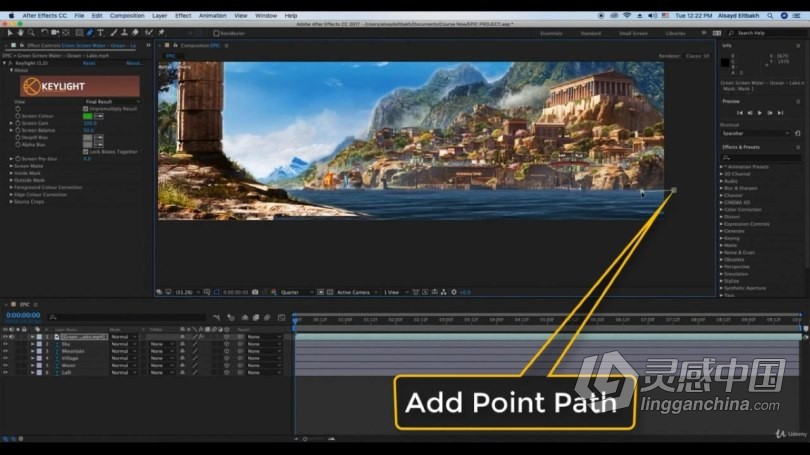The image size is (810, 455).
Task: Expand Source Crops section
Action: pos(11,202)
